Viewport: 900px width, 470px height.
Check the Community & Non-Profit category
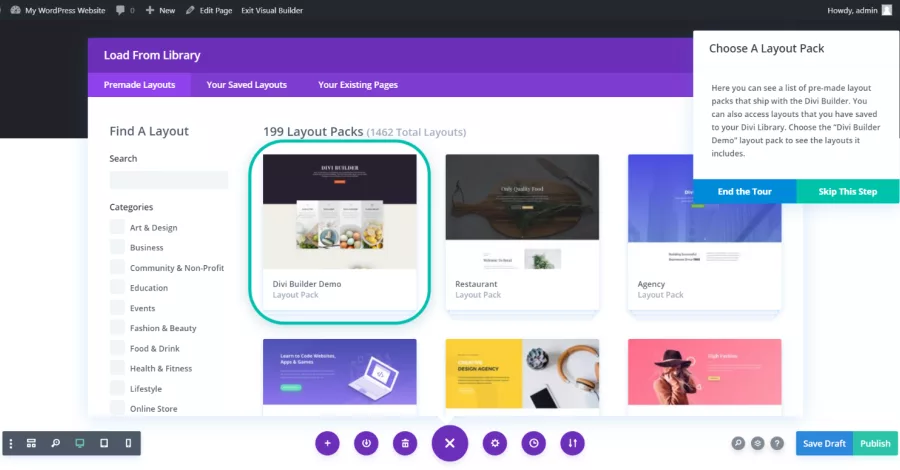(x=117, y=267)
